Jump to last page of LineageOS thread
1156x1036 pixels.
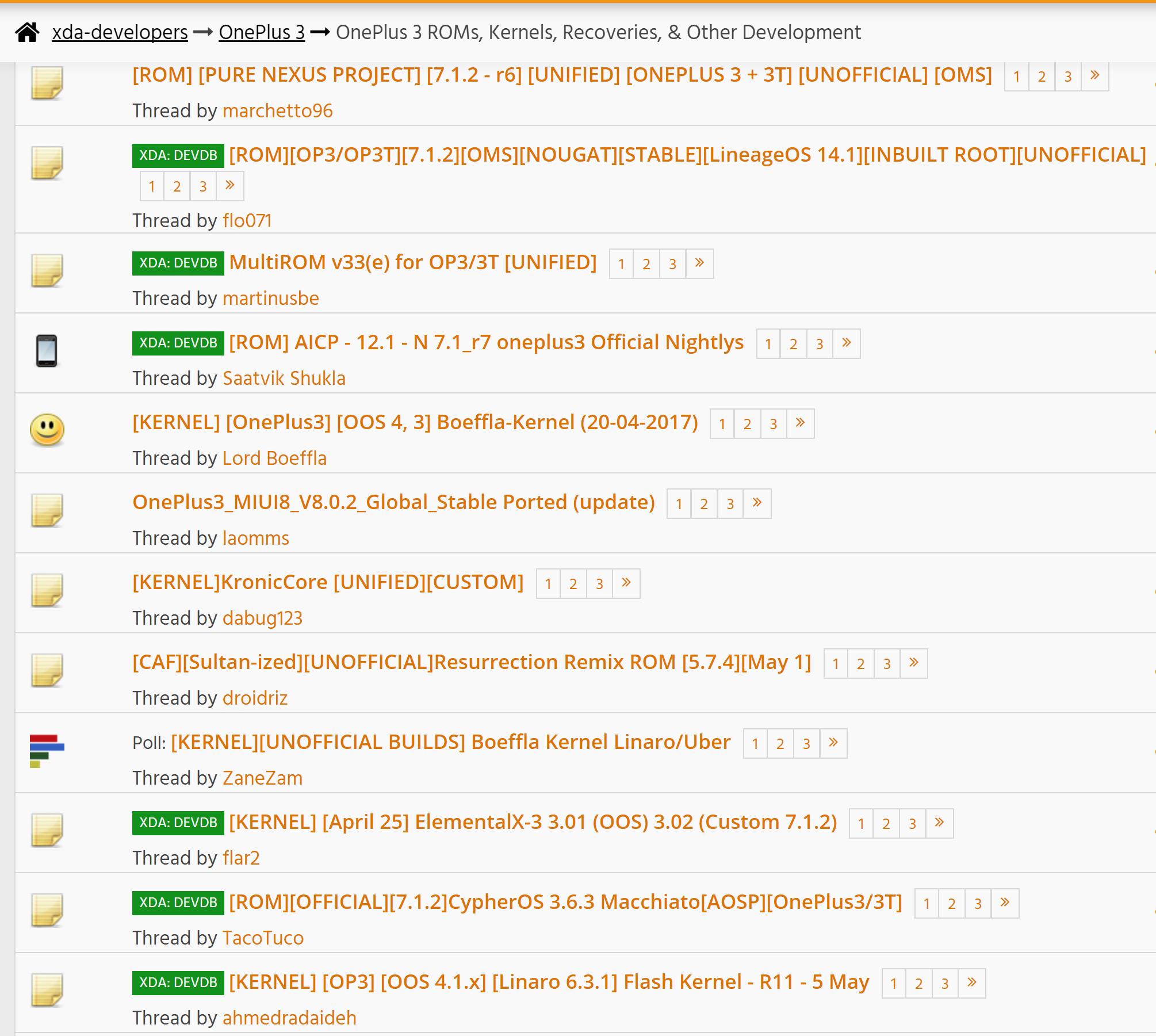[x=230, y=186]
